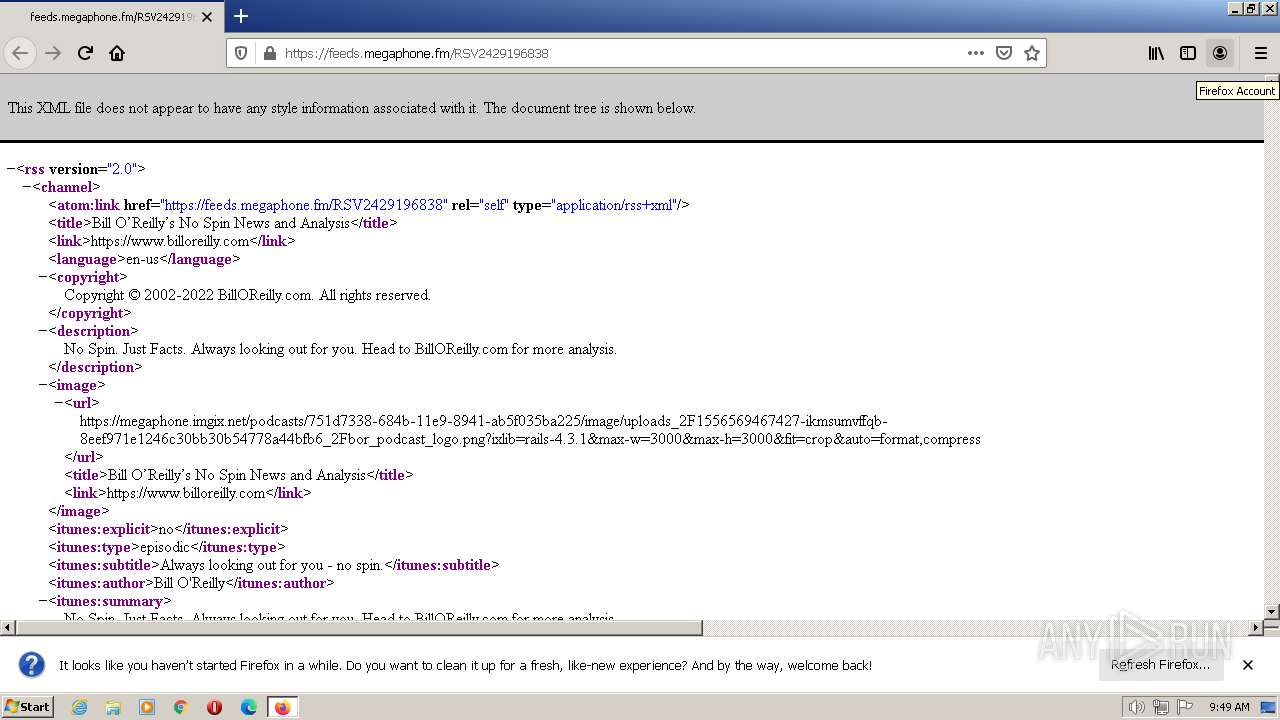Reload the current page
The width and height of the screenshot is (1280, 720).
pos(85,53)
